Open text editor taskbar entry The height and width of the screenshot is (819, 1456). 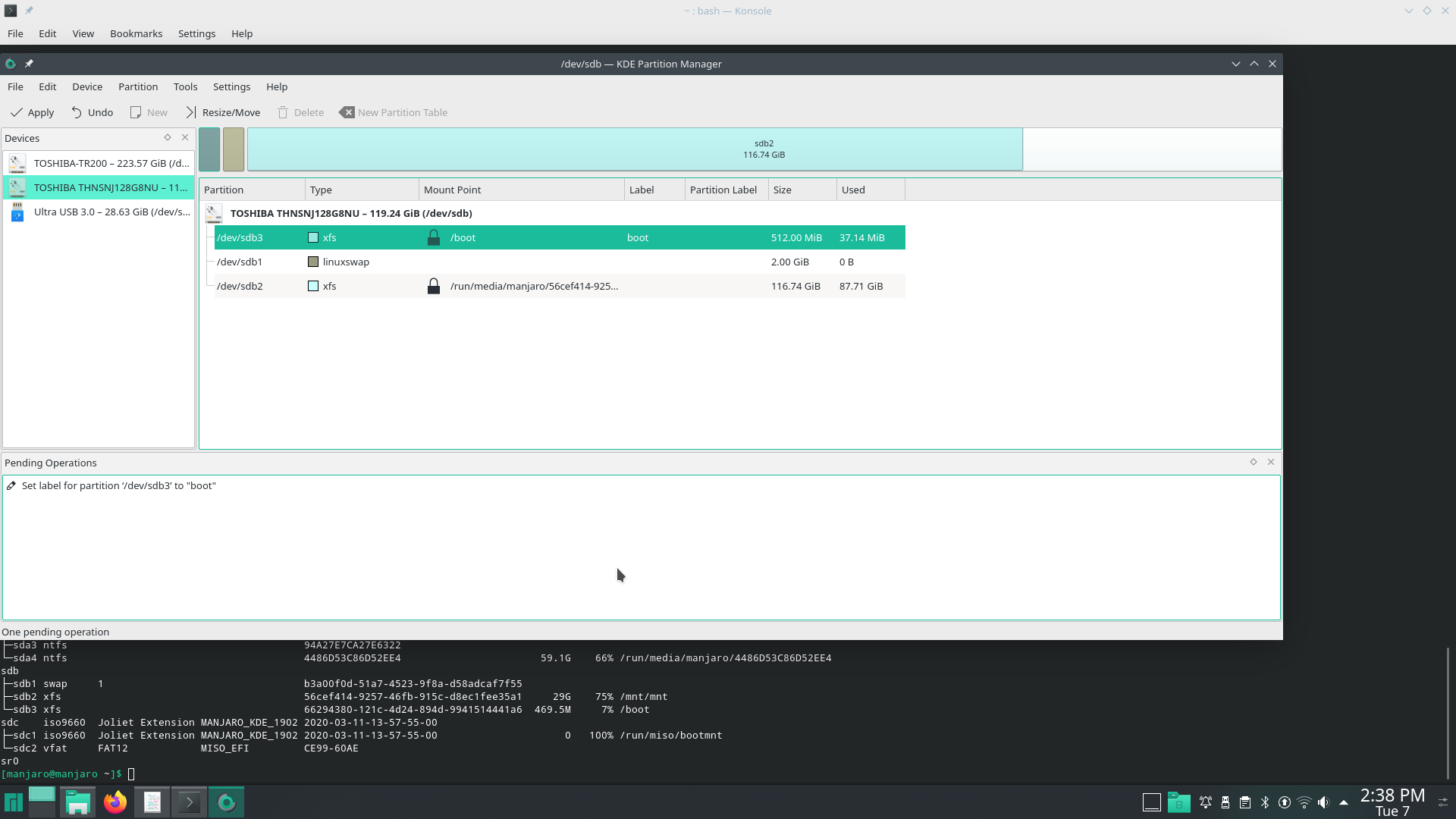pyautogui.click(x=152, y=802)
